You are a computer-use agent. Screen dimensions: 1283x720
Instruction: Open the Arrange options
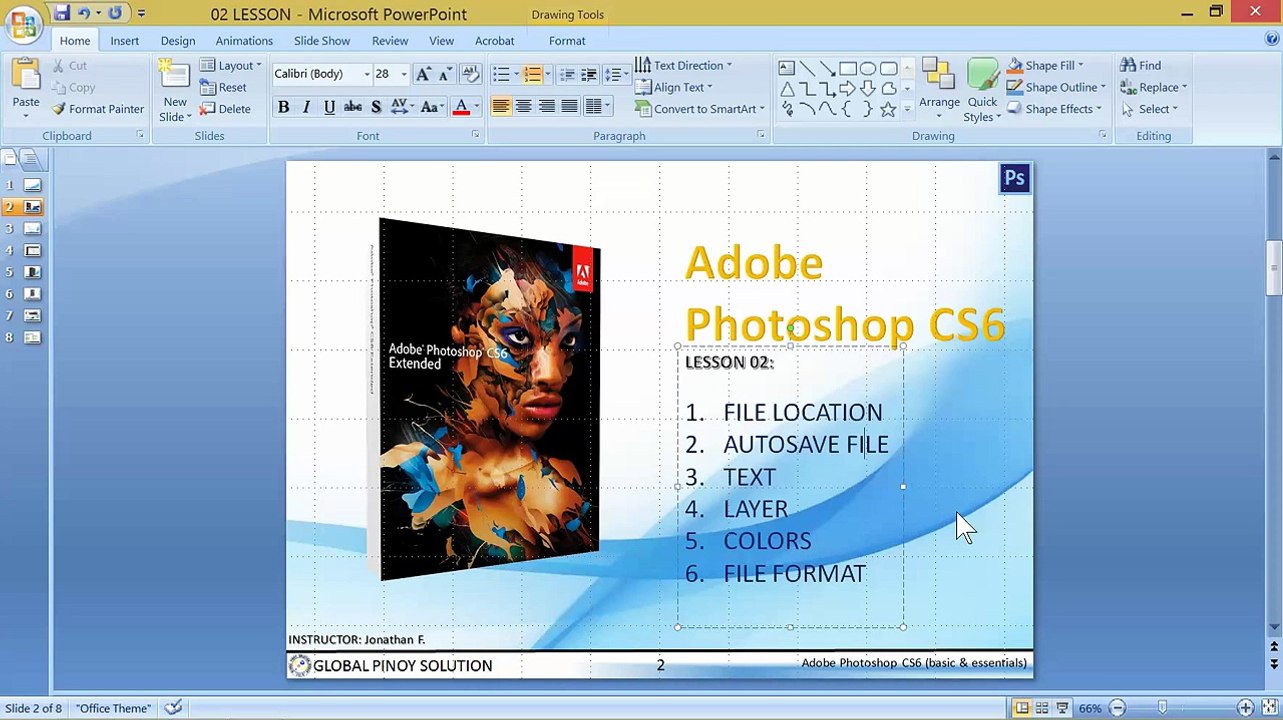939,90
